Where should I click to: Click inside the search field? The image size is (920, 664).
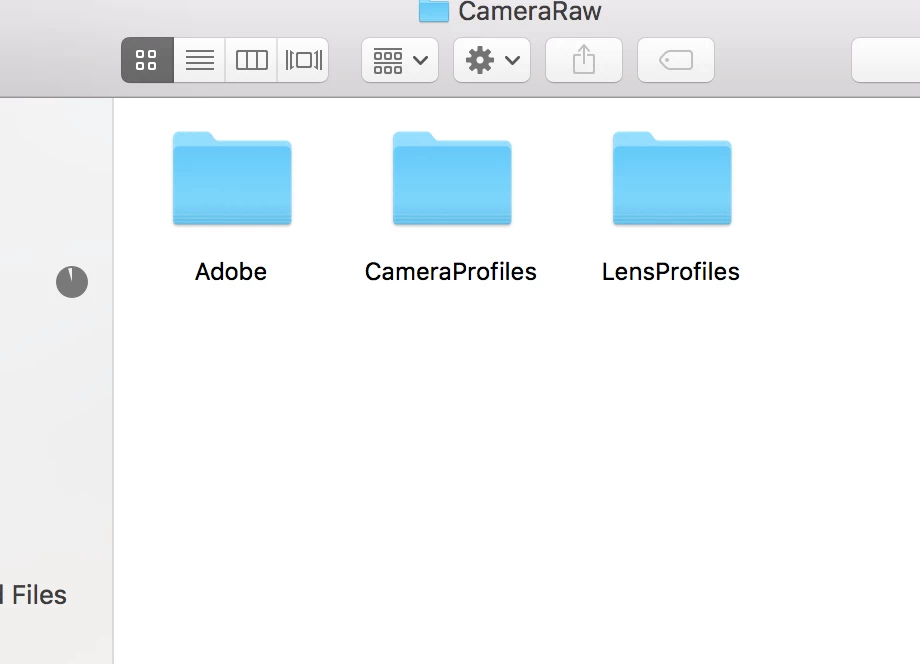pyautogui.click(x=886, y=60)
